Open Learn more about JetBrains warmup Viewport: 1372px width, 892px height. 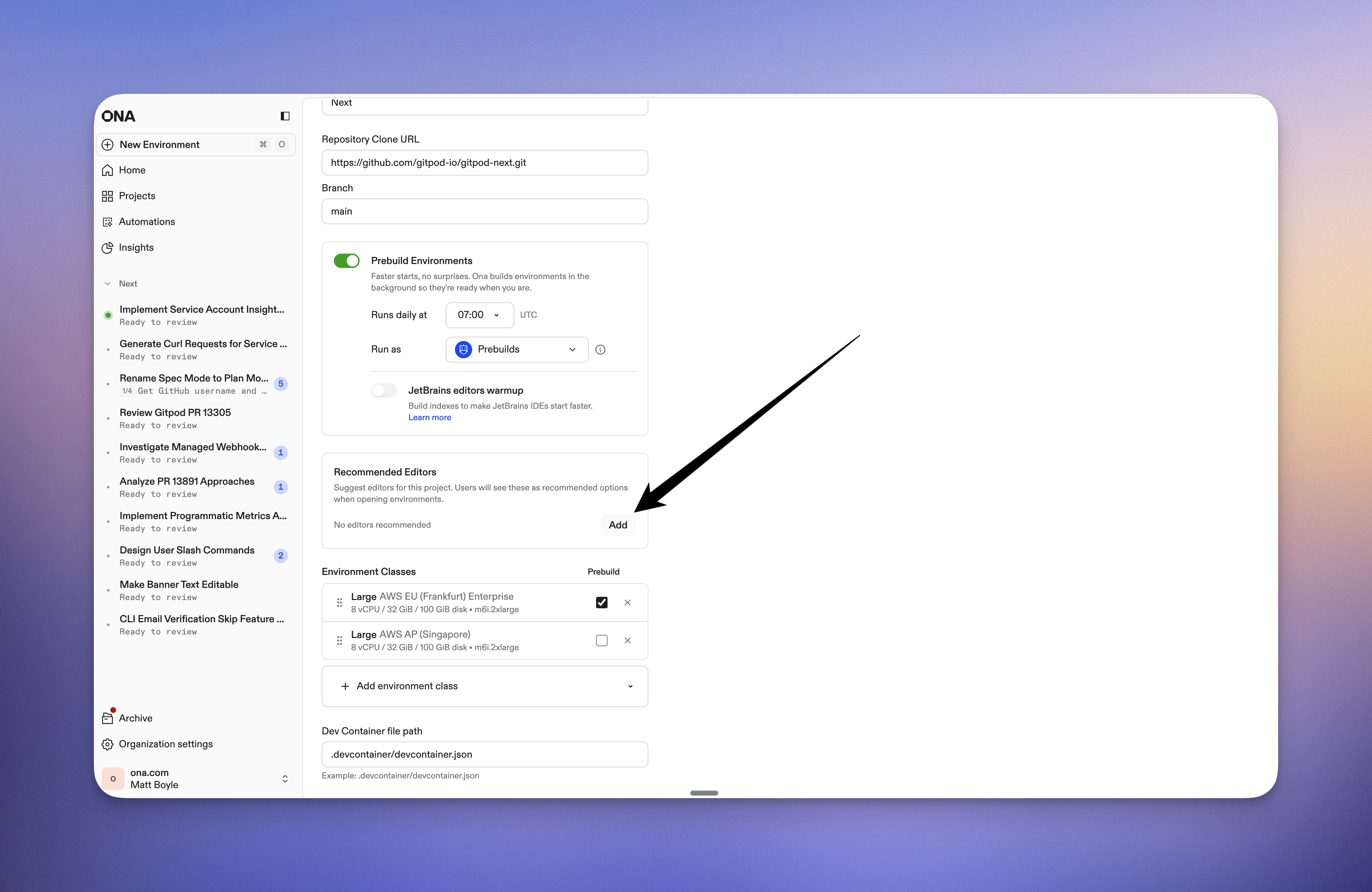pyautogui.click(x=430, y=417)
